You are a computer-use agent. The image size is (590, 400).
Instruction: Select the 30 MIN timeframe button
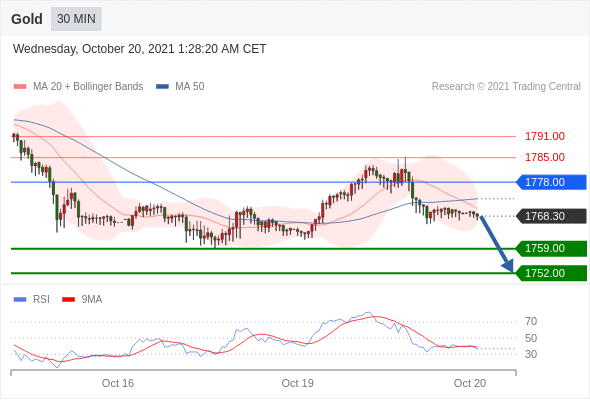tap(76, 19)
